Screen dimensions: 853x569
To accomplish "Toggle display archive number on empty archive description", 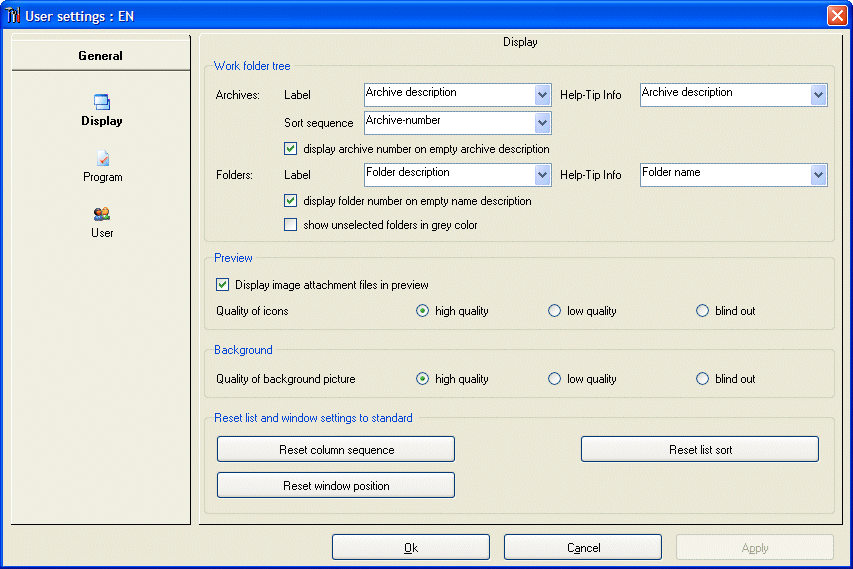I will tap(290, 149).
